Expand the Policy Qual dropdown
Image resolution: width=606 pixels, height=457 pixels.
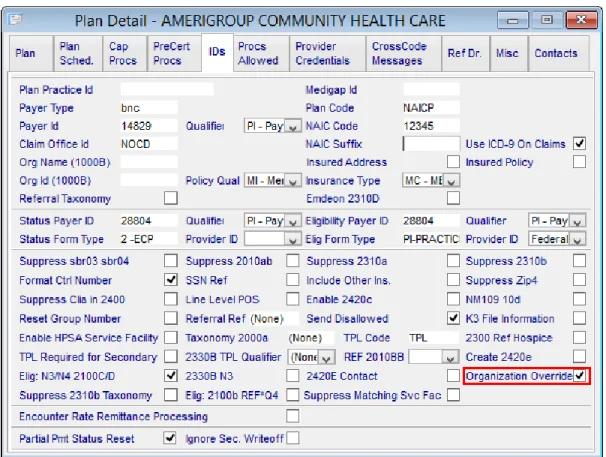pos(273,181)
